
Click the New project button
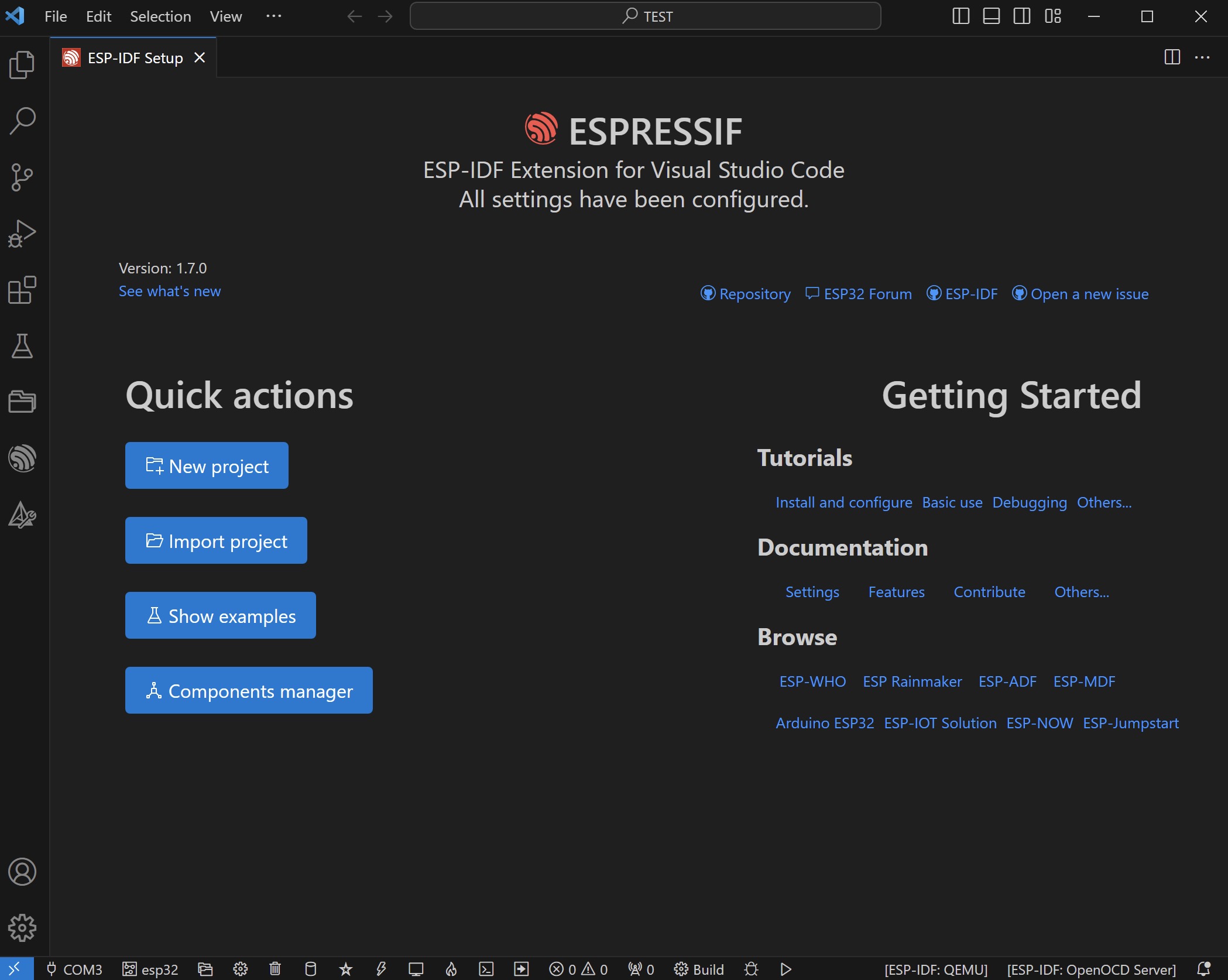[x=207, y=465]
